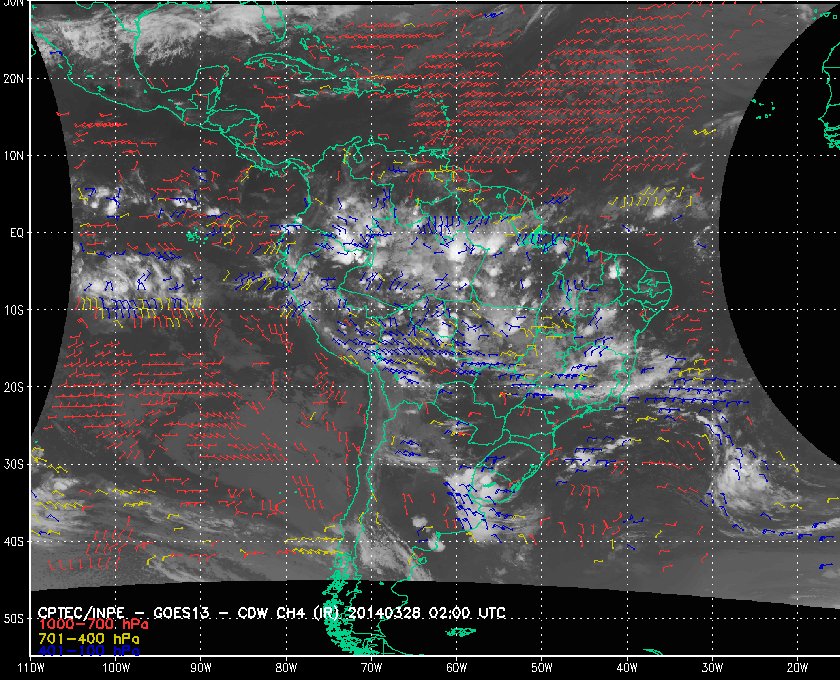Image resolution: width=840 pixels, height=680 pixels.
Task: Click the 50S latitude label
Action: (13, 618)
